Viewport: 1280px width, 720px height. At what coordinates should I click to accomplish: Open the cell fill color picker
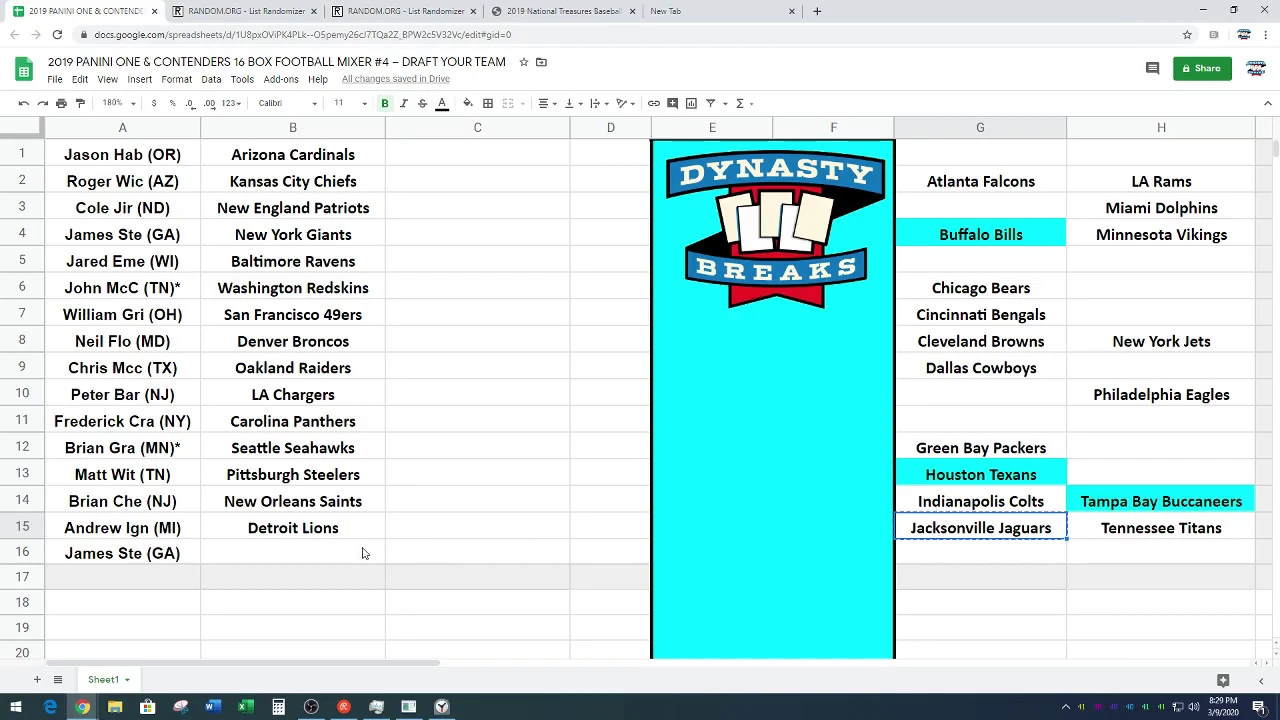467,103
